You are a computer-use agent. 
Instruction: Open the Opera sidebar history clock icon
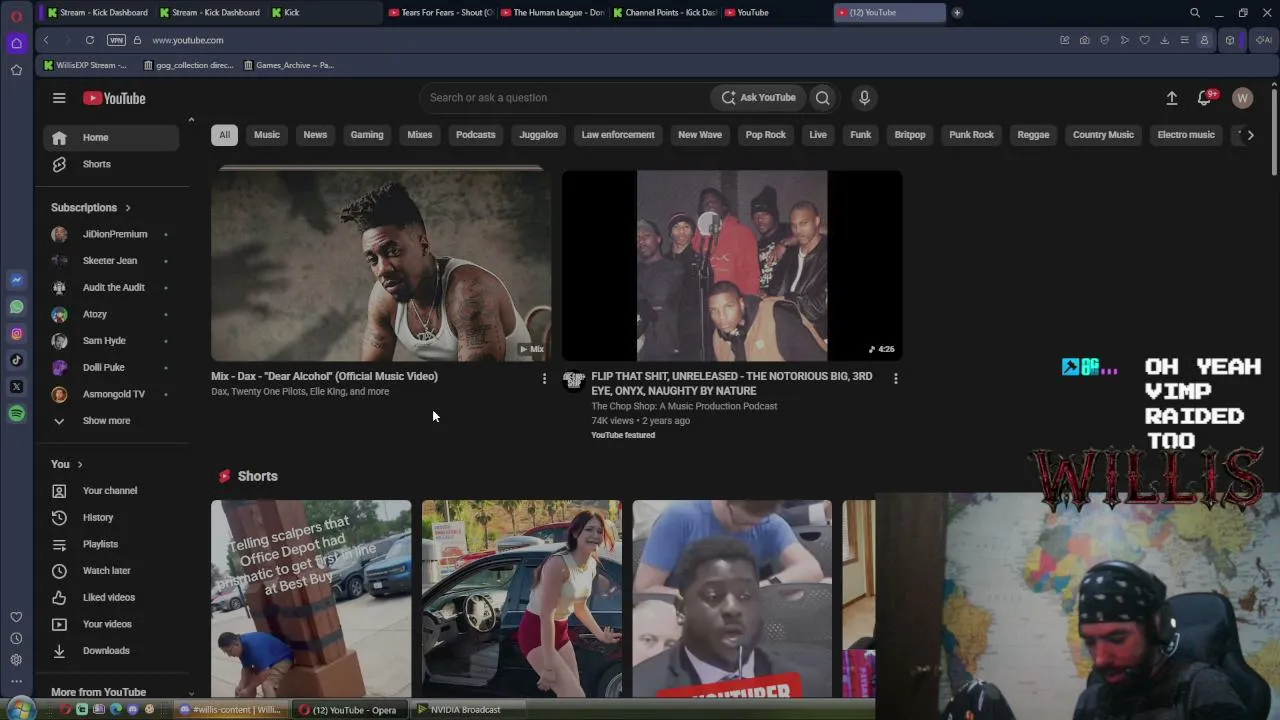click(x=16, y=638)
